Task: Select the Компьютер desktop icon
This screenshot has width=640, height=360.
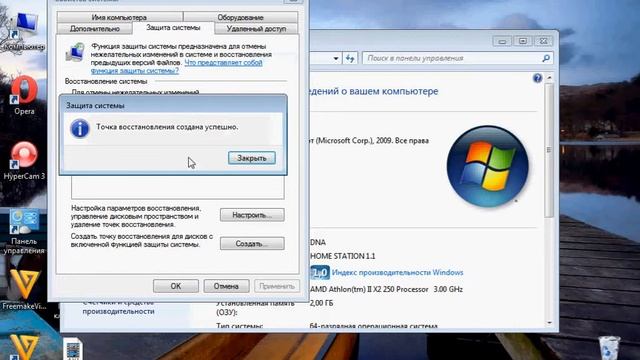Action: click(x=24, y=31)
